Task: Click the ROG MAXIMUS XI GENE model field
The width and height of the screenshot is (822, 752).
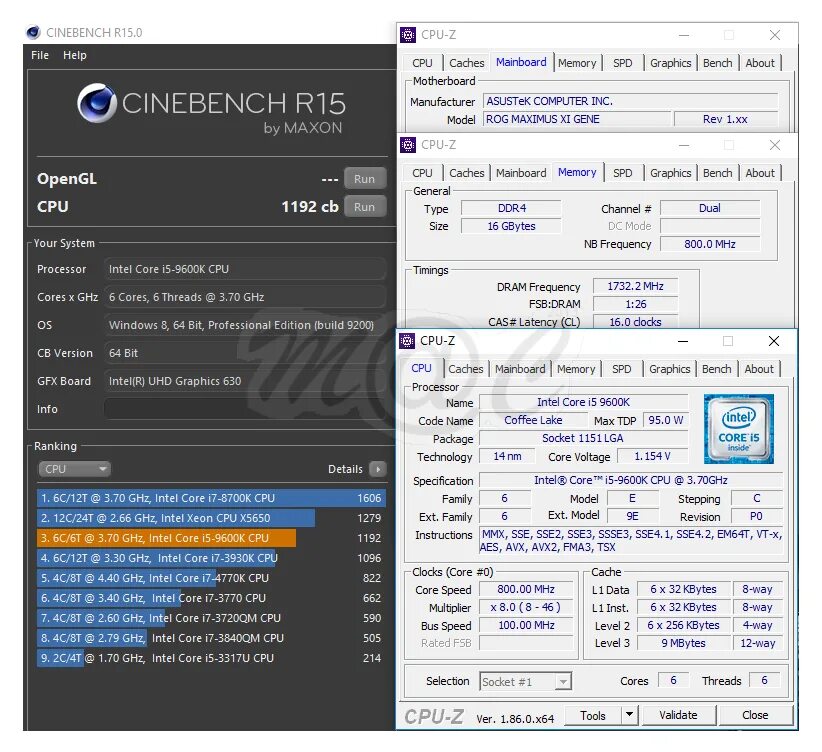Action: tap(576, 119)
